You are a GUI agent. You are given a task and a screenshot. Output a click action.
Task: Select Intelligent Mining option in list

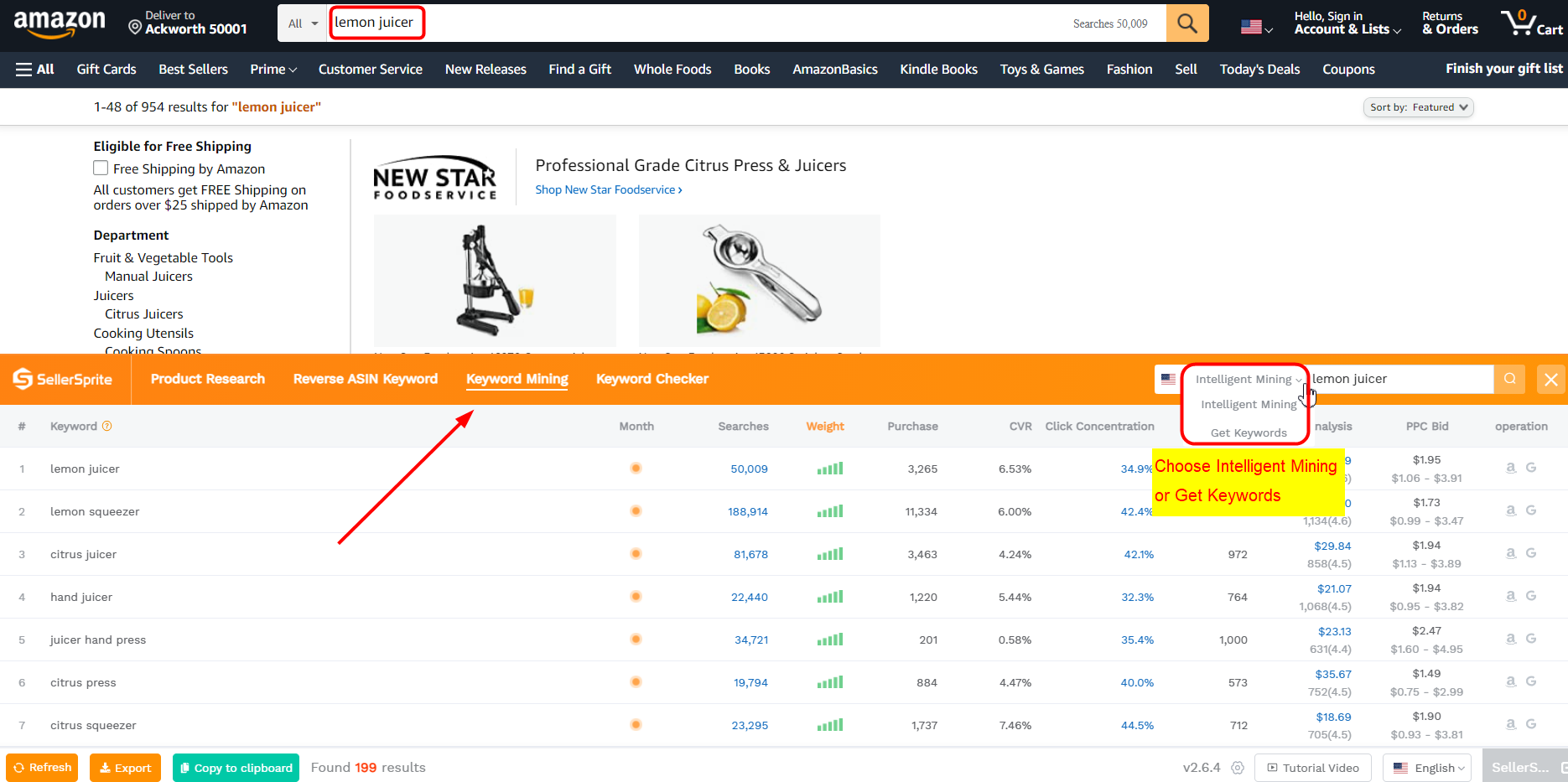point(1249,405)
